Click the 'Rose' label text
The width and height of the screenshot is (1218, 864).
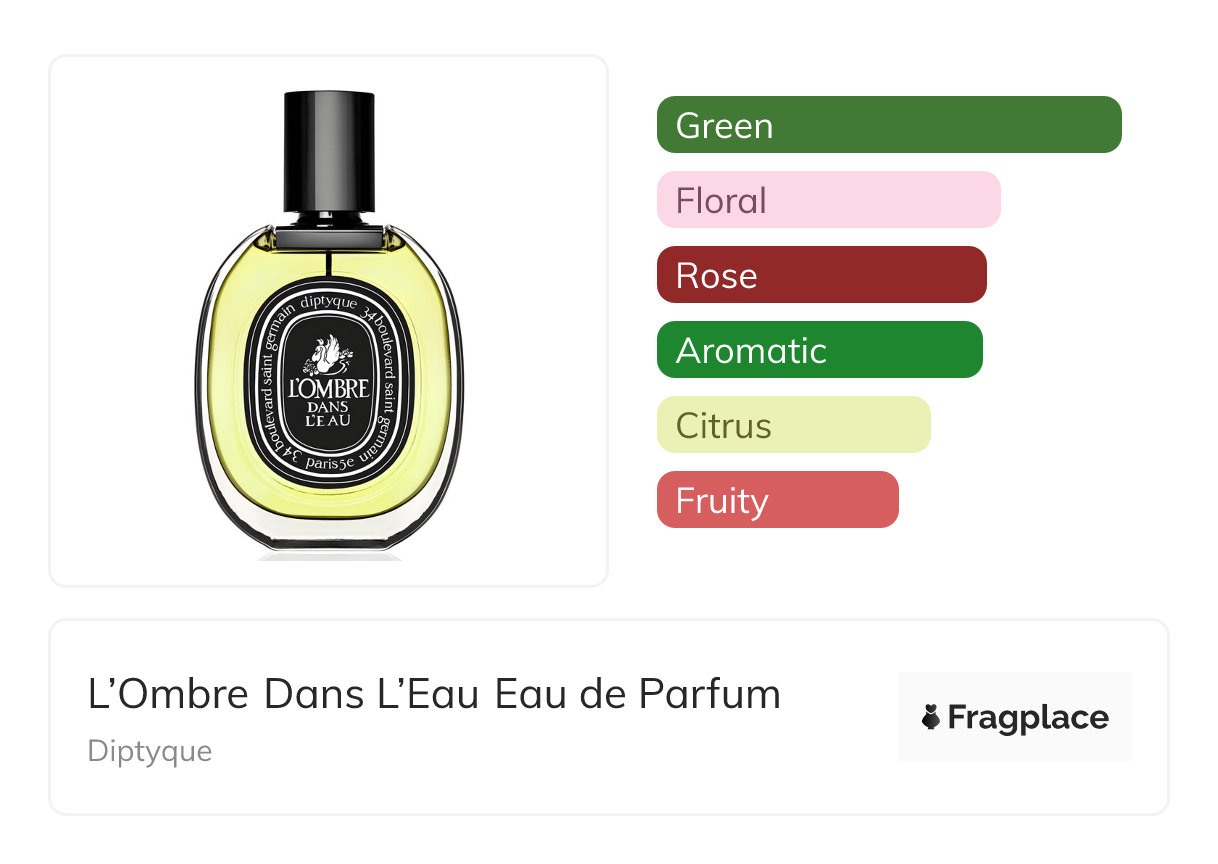tap(716, 276)
